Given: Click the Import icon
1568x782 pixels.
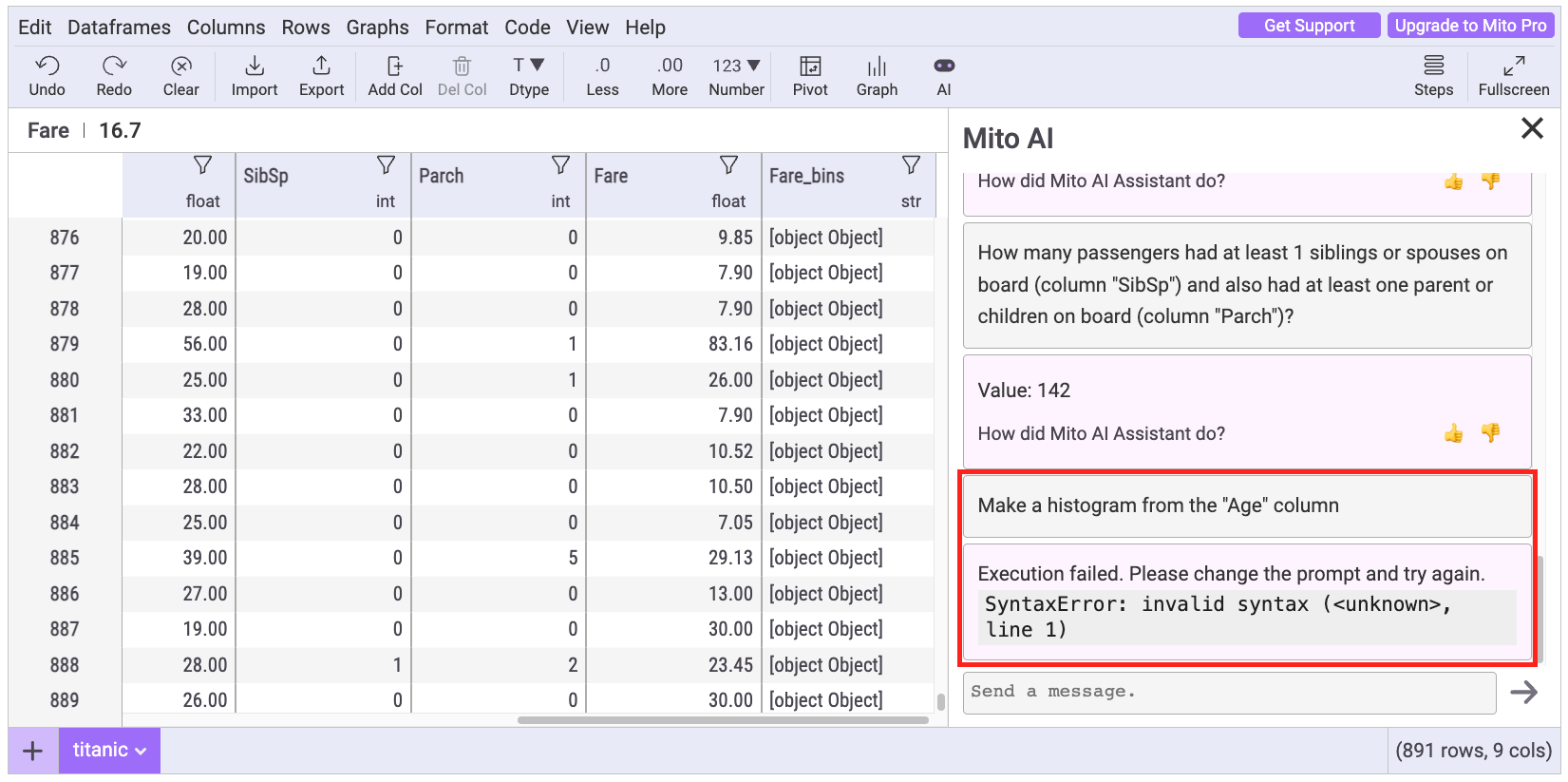Looking at the screenshot, I should [255, 67].
